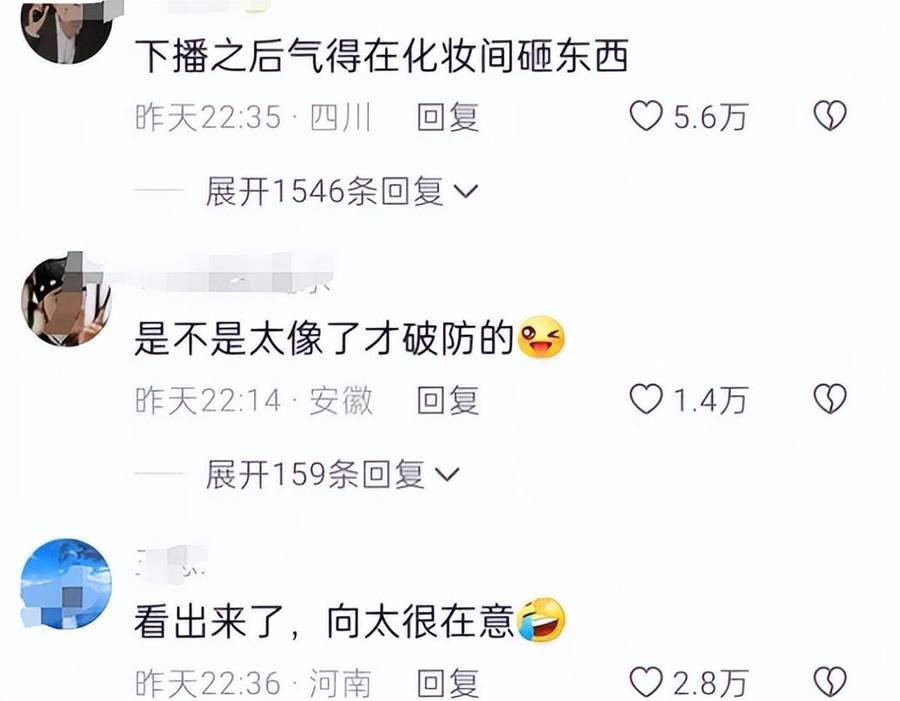Screen dimensions: 900x701
Task: Reply to the comment posted from 安徽
Action: (448, 400)
